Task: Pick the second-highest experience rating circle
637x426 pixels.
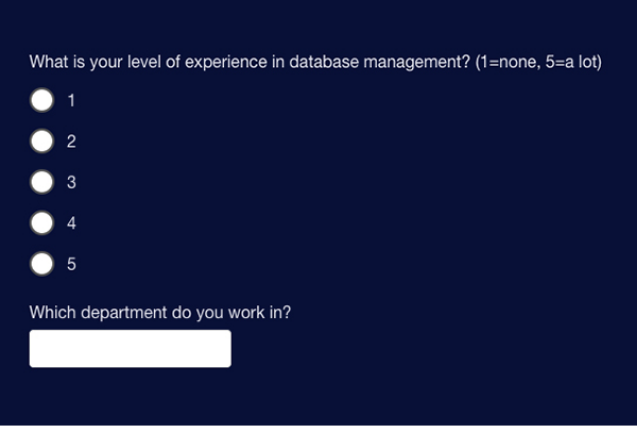Action: [x=42, y=223]
